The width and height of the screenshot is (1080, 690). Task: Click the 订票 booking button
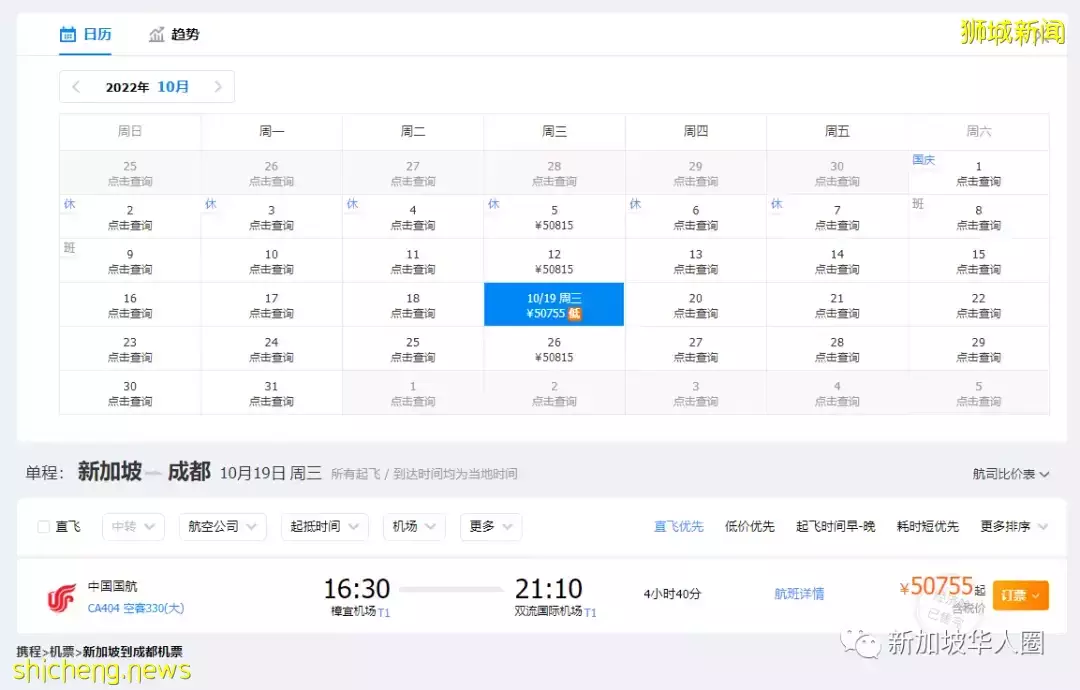pos(1020,594)
